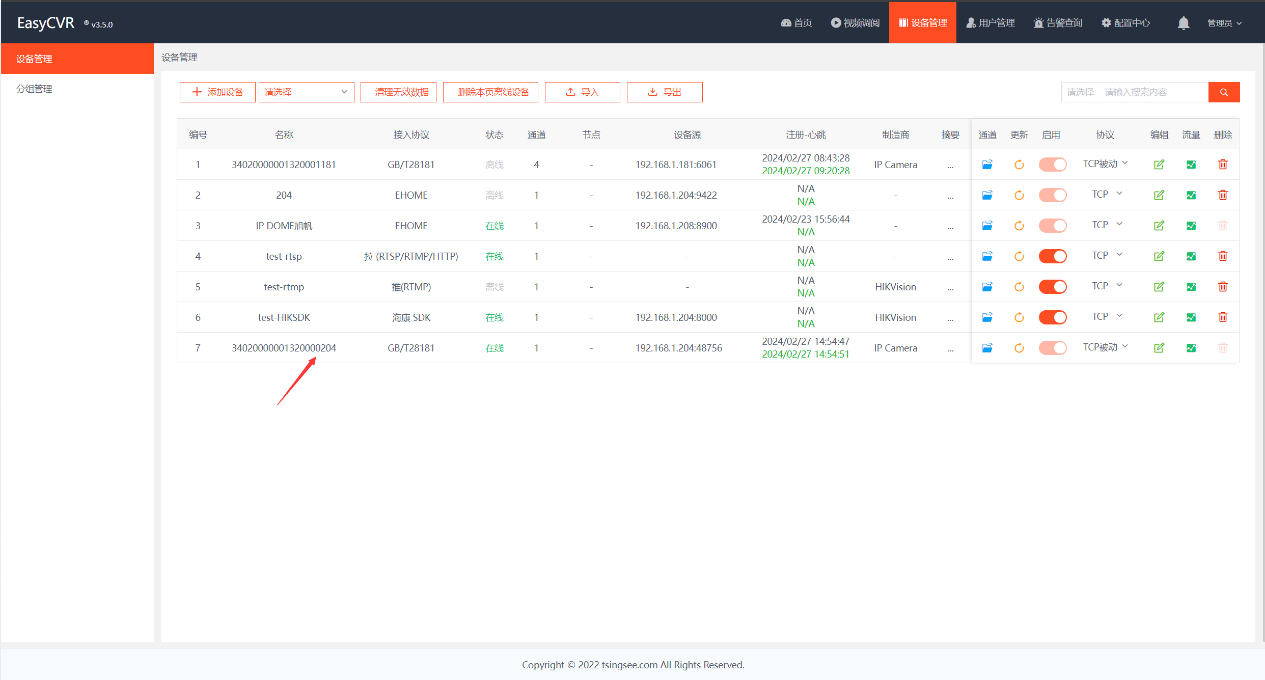Edit the test-HIKSDK device entry

[1159, 317]
